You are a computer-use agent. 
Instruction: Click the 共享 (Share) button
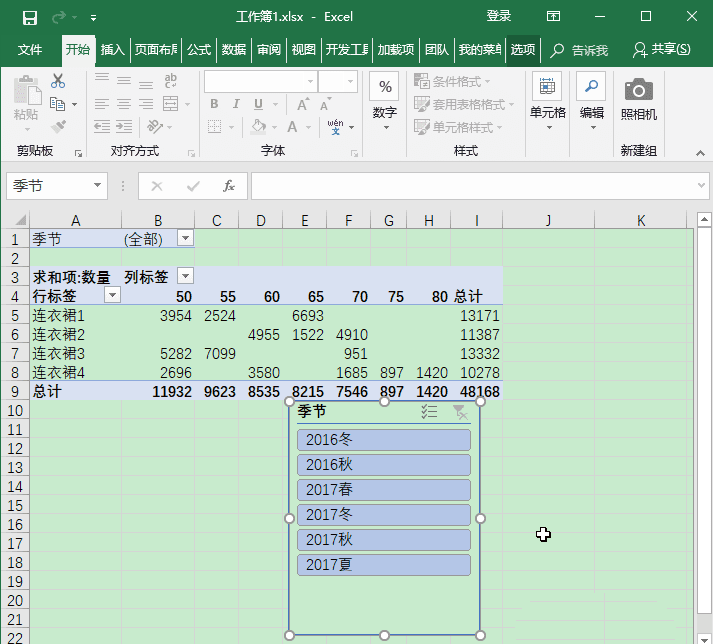[x=661, y=50]
